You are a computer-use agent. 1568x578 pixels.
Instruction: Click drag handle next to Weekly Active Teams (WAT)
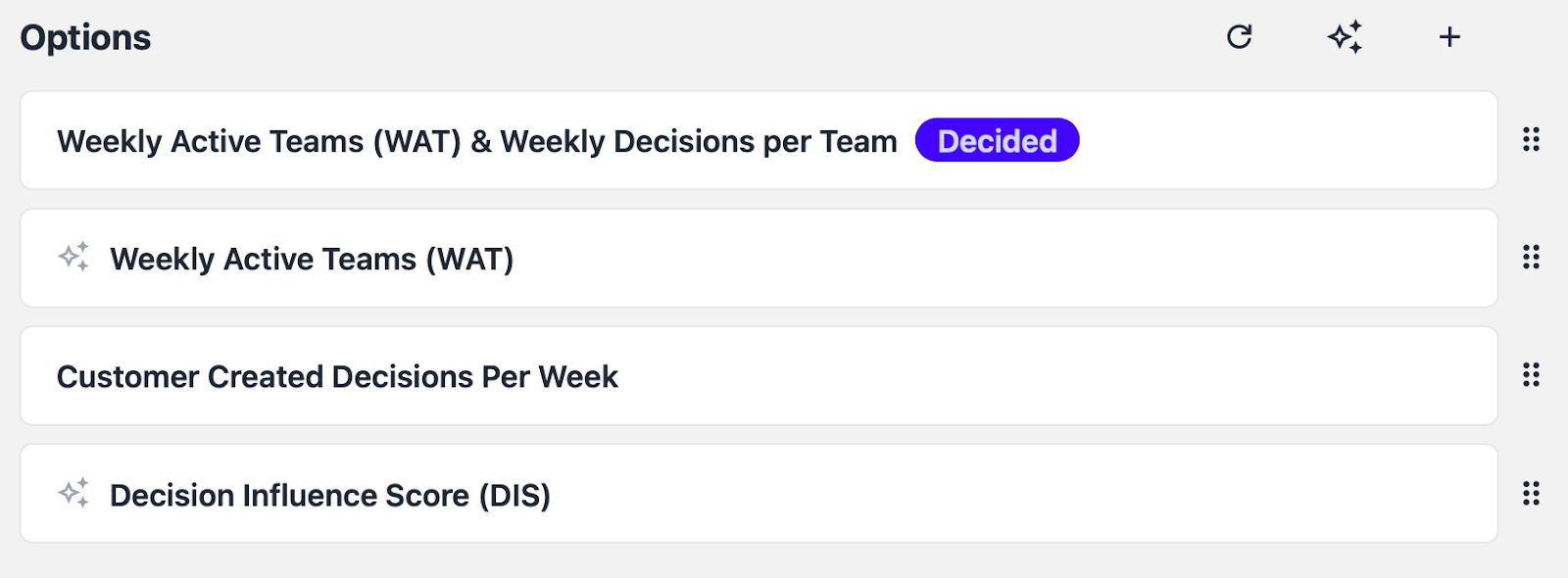[x=1531, y=258]
